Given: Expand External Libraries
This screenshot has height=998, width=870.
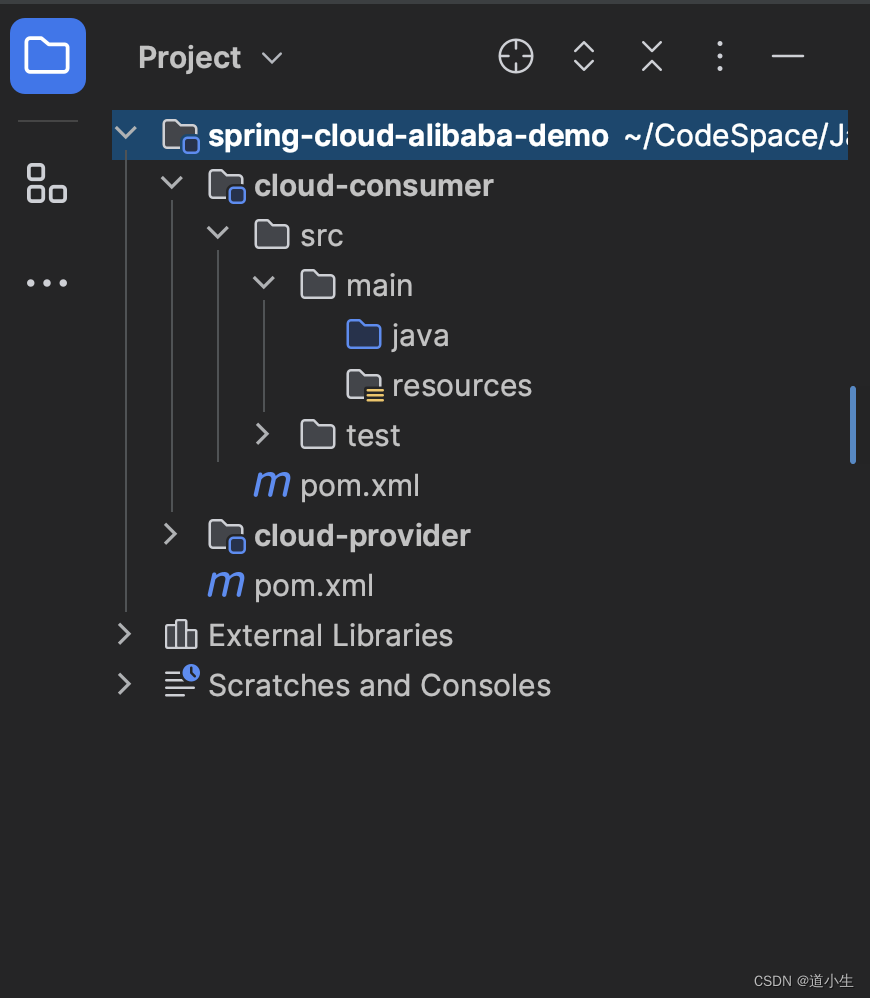Looking at the screenshot, I should pyautogui.click(x=124, y=634).
